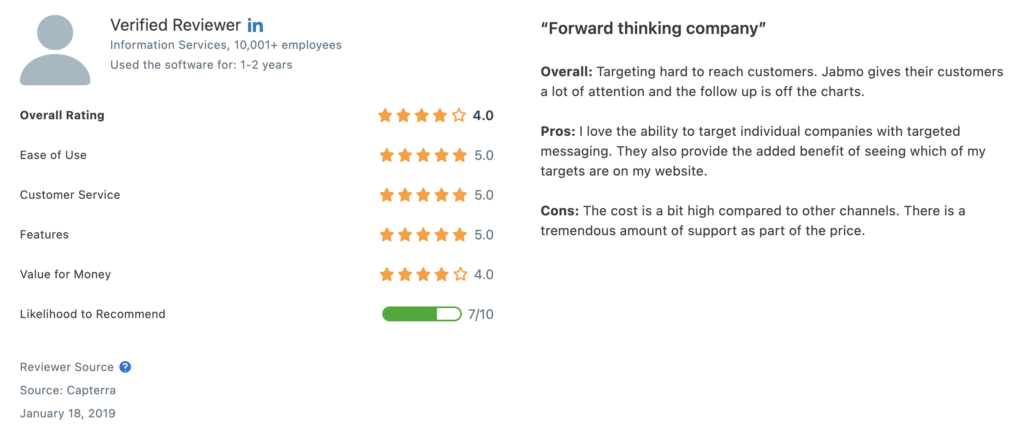Click the Reviewer Source label
The width and height of the screenshot is (1024, 429).
67,367
